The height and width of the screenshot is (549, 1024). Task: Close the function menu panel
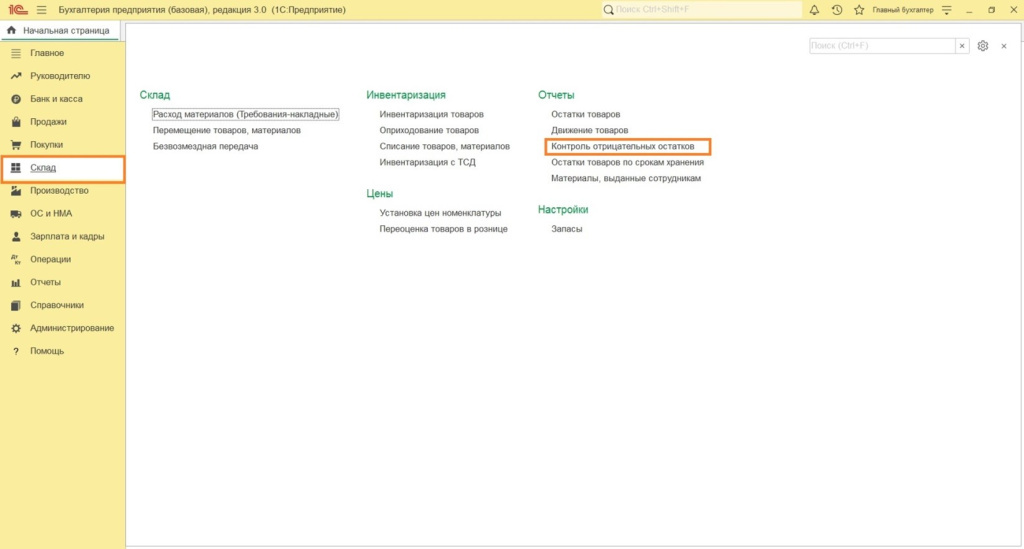pos(1003,46)
